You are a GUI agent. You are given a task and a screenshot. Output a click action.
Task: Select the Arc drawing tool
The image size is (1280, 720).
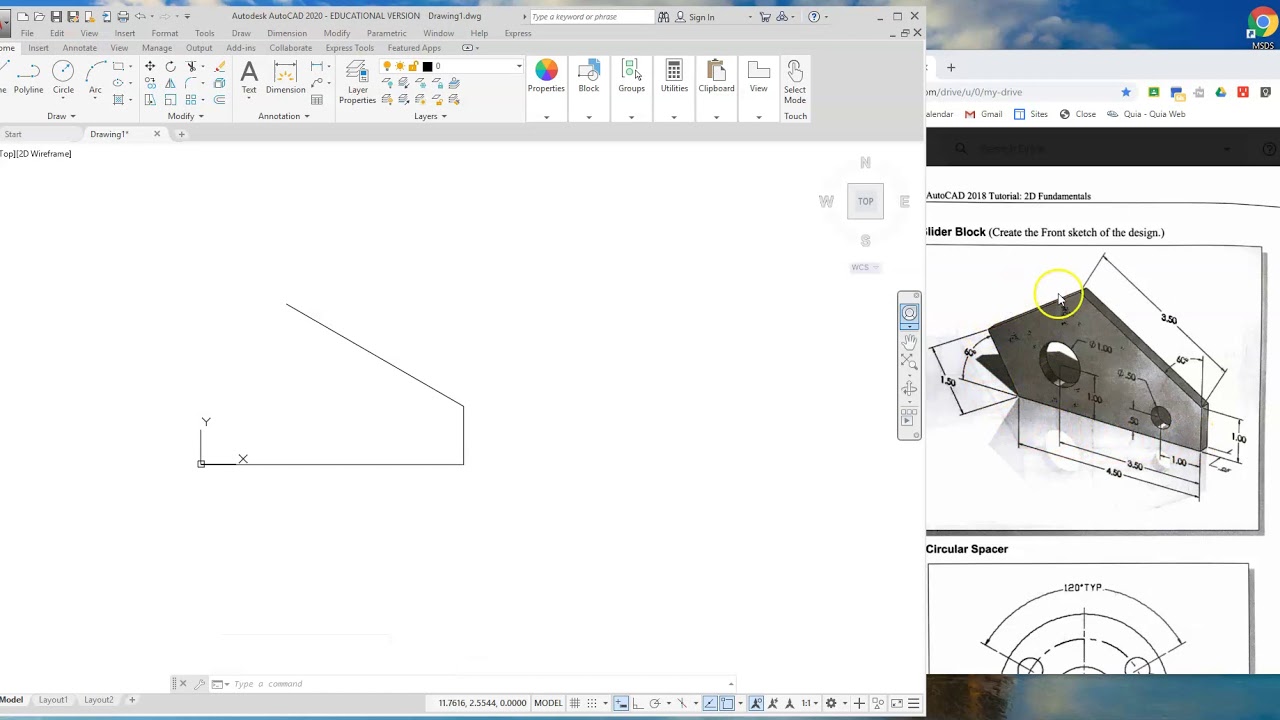pyautogui.click(x=95, y=78)
